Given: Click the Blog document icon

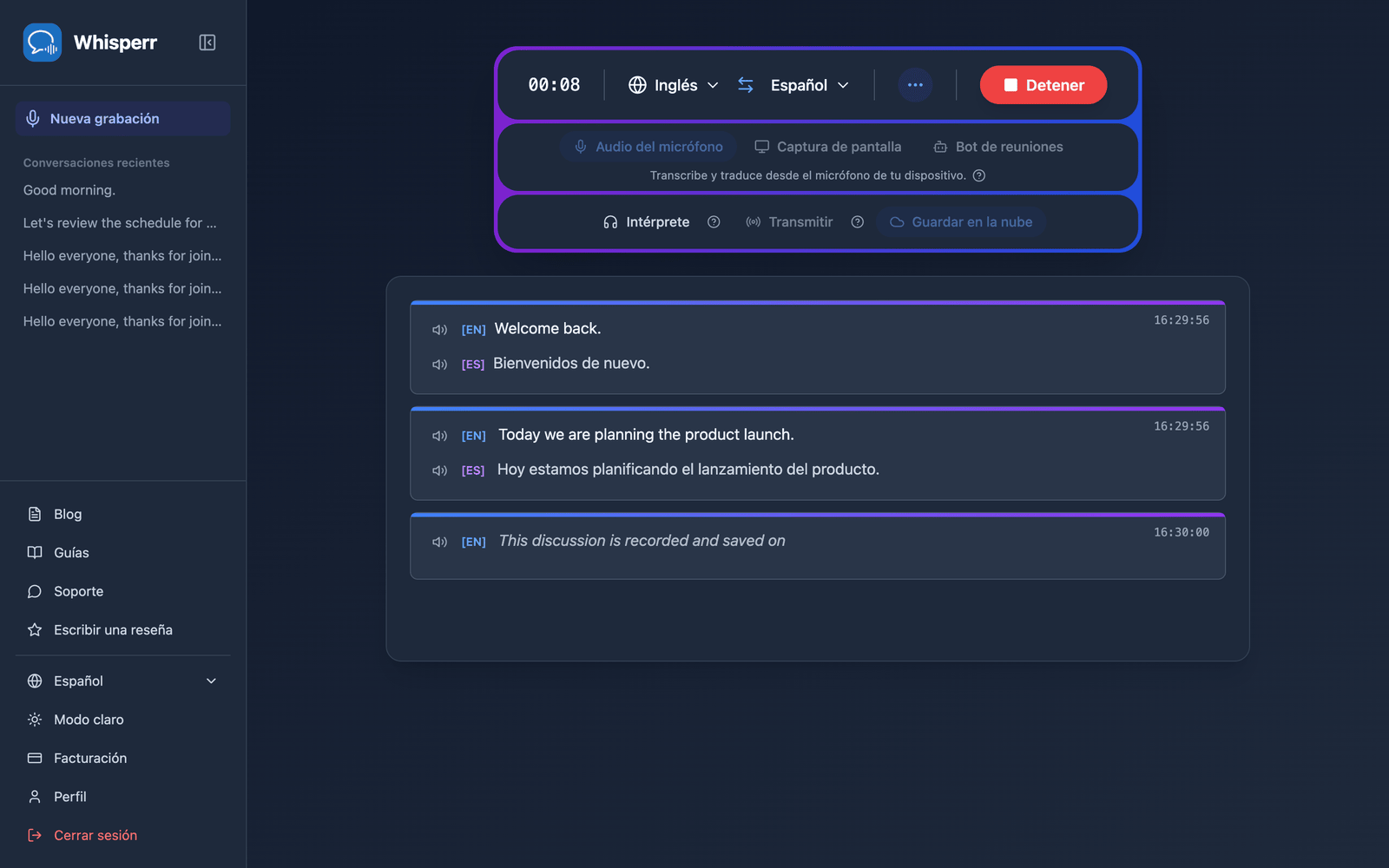Looking at the screenshot, I should coord(35,515).
